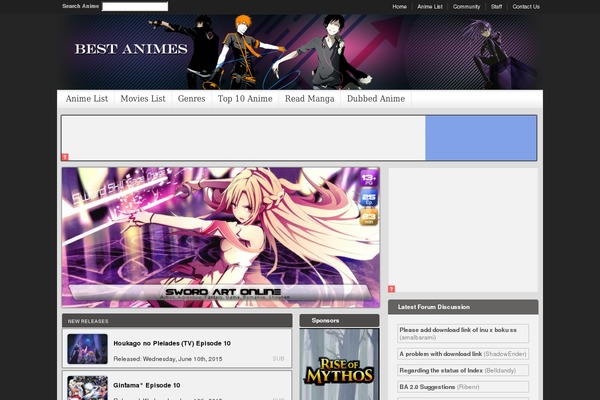Open the Gintama Episode 10 thumbnail
Image resolution: width=600 pixels, height=400 pixels.
(87, 388)
